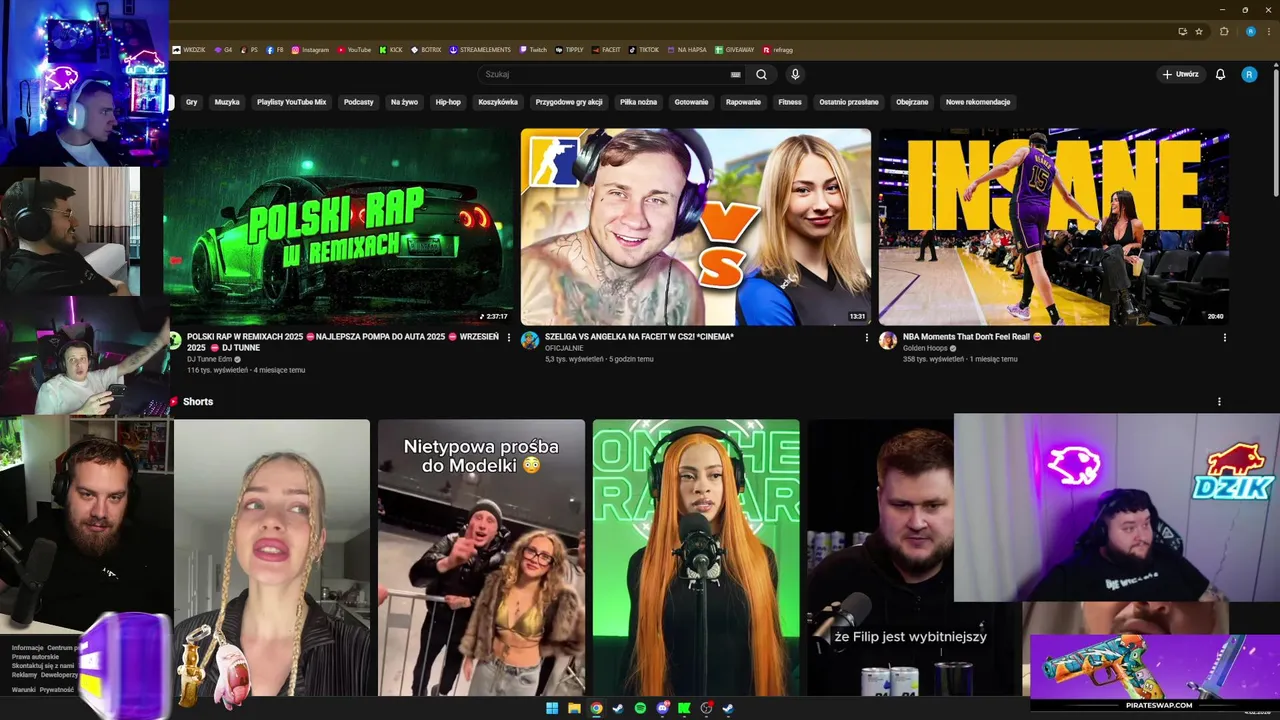
Task: Select the Koszykówka filter chip
Action: coord(498,102)
